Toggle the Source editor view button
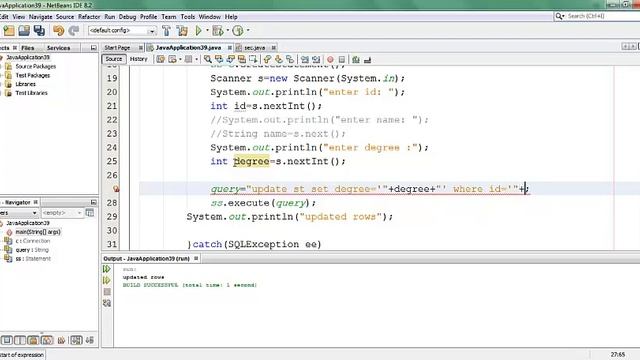The image size is (640, 360). click(114, 59)
